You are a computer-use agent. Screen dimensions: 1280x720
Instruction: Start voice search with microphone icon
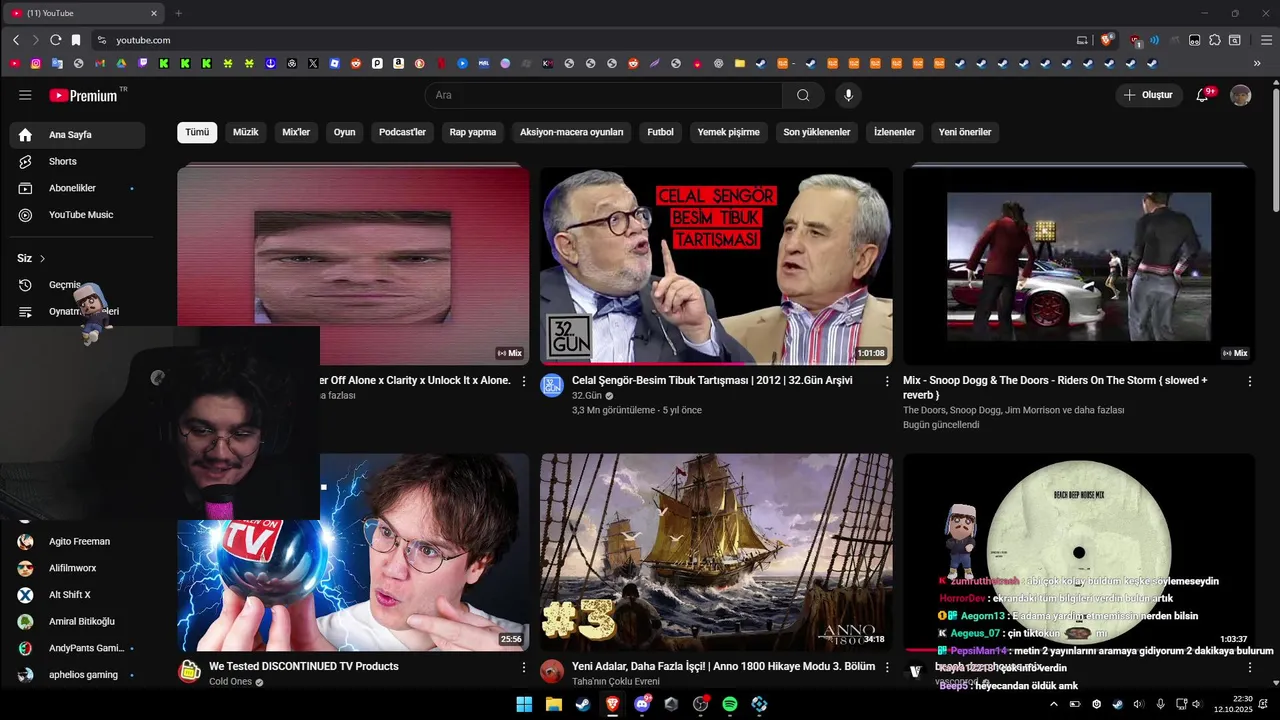848,95
